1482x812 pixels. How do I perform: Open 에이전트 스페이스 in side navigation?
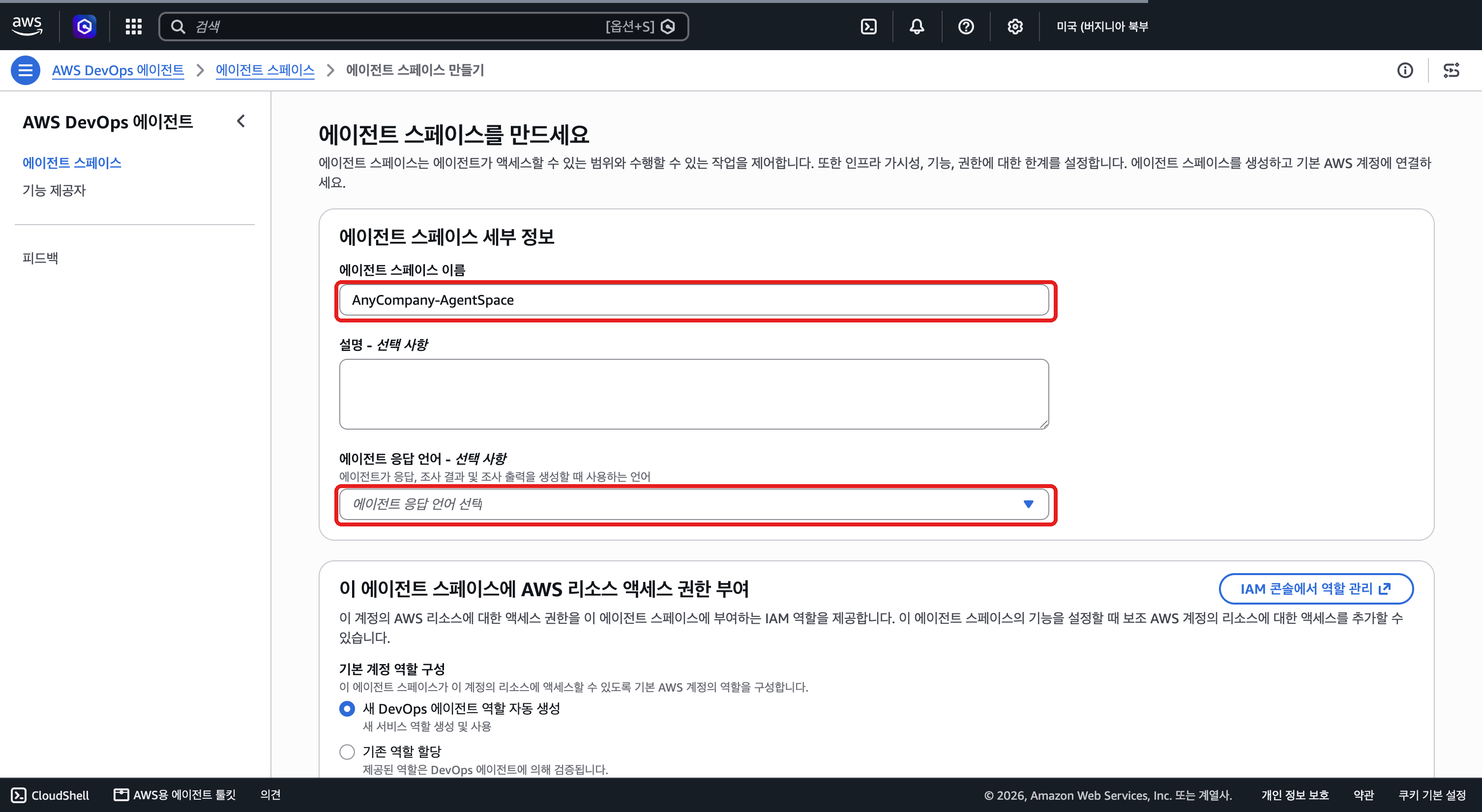pyautogui.click(x=72, y=163)
